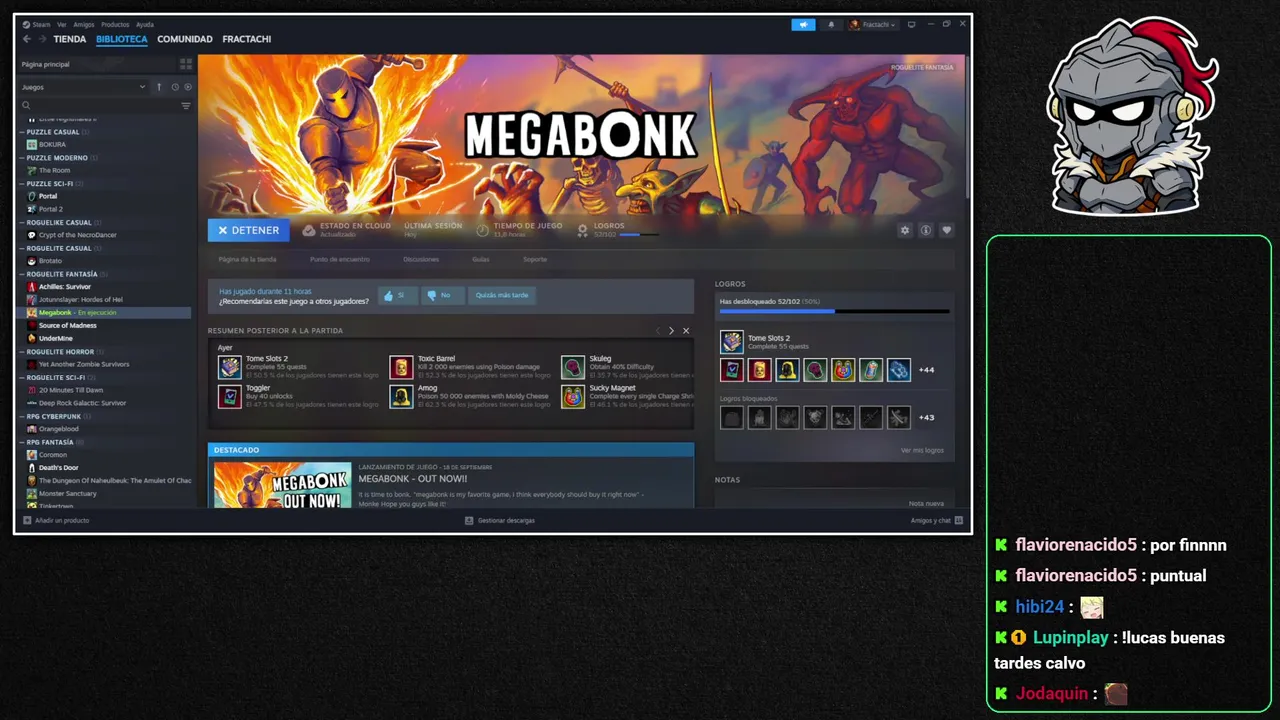
Task: Open the notifications bell
Action: click(x=831, y=24)
